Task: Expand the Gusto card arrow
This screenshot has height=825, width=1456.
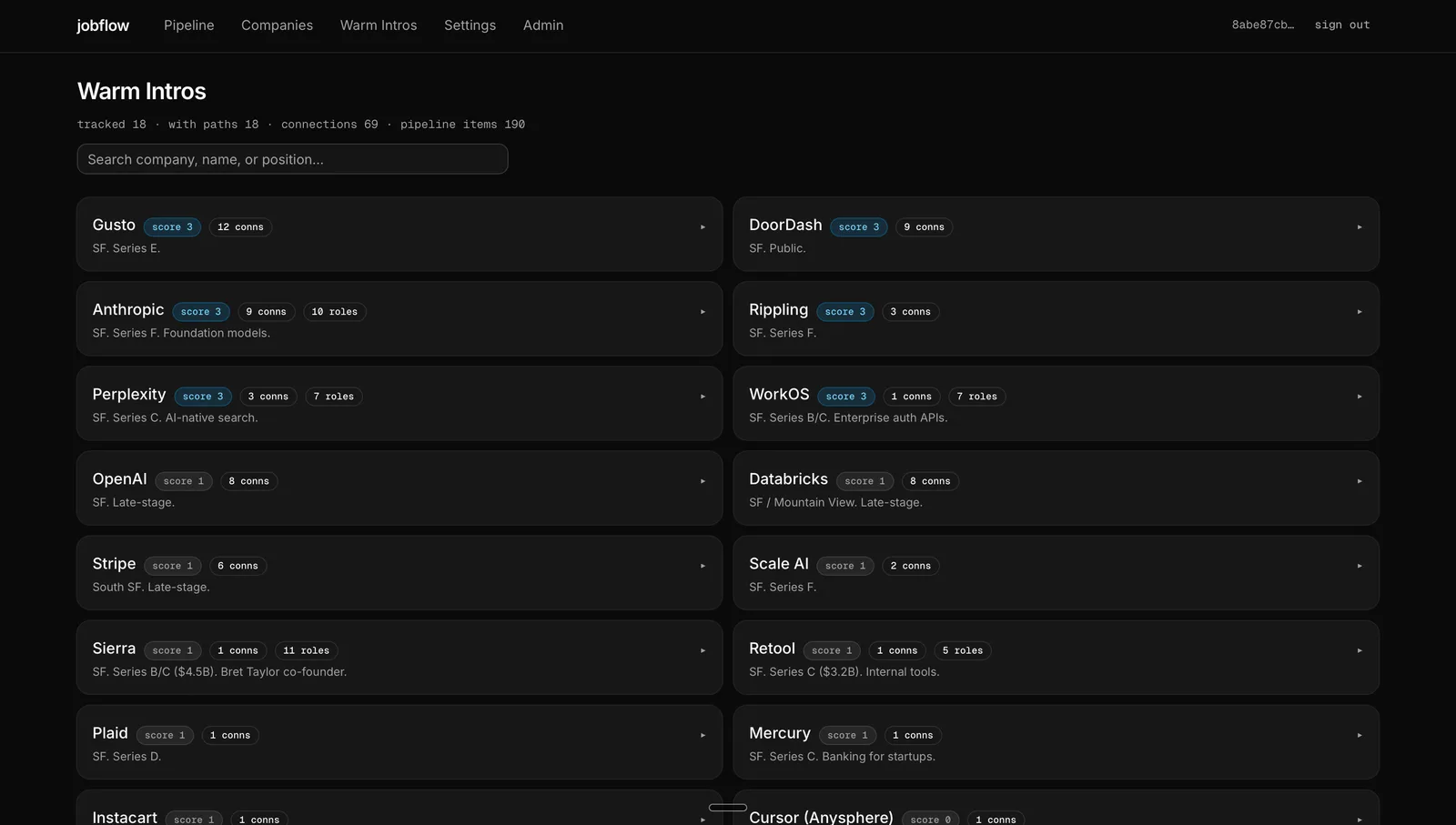Action: 703,227
